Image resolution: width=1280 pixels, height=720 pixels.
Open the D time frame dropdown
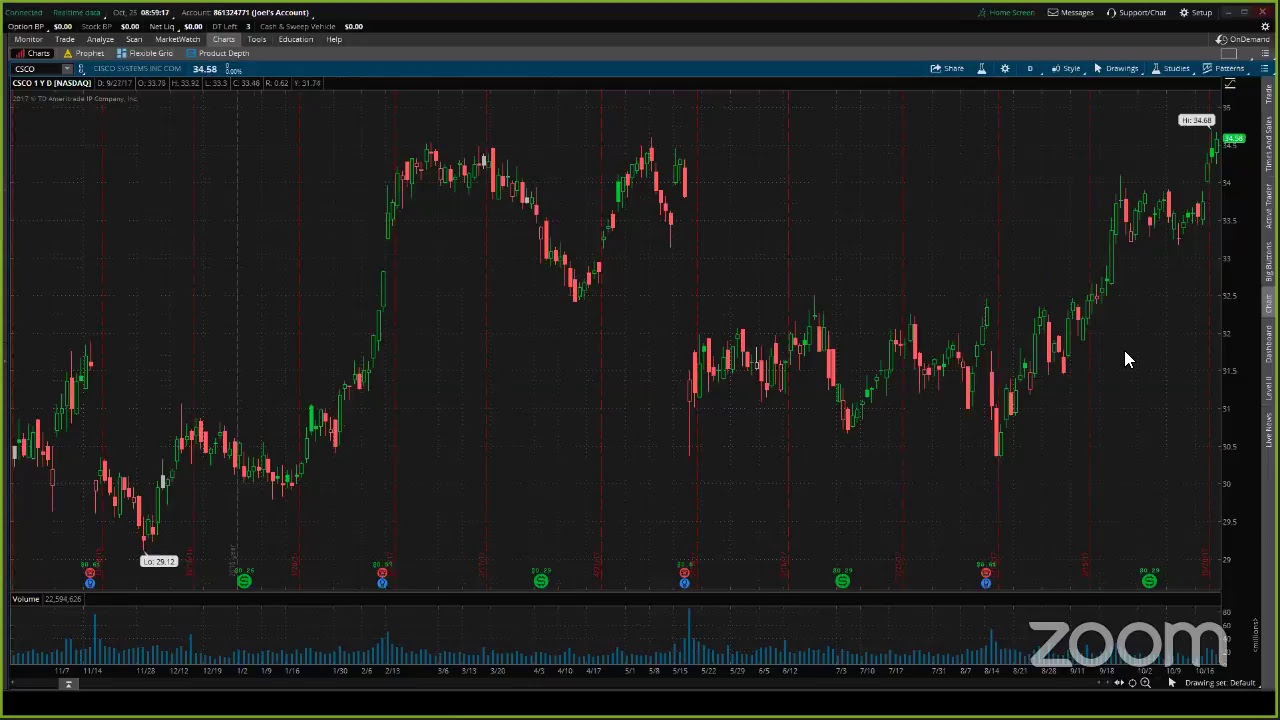coord(1030,68)
